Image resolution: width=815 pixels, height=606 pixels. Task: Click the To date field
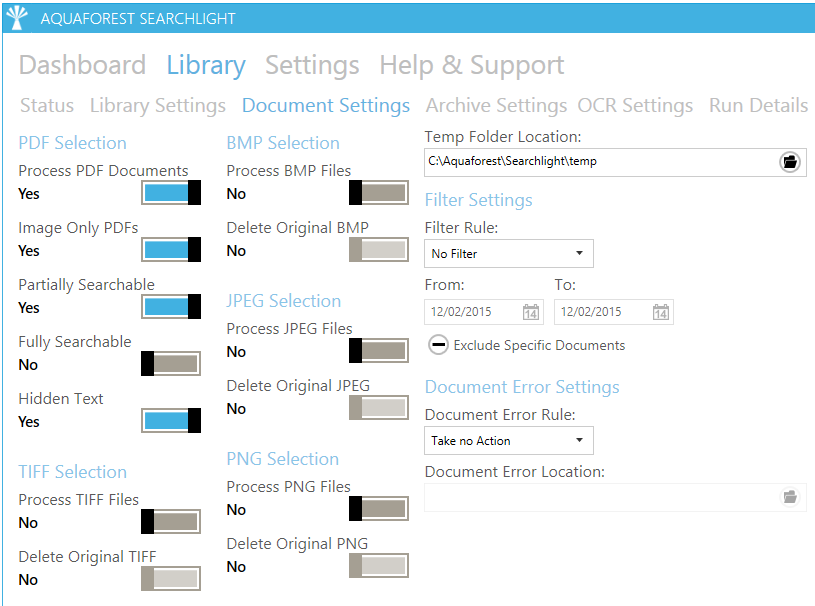614,312
